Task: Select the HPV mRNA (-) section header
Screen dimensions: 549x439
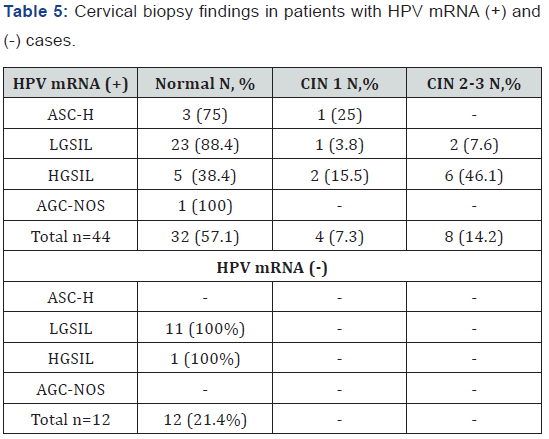Action: (272, 266)
